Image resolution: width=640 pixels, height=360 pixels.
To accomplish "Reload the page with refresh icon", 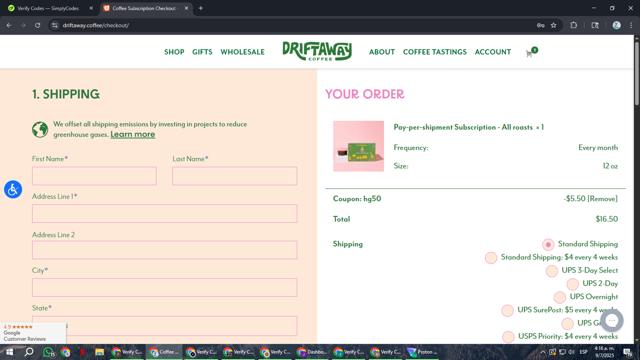I will (38, 25).
